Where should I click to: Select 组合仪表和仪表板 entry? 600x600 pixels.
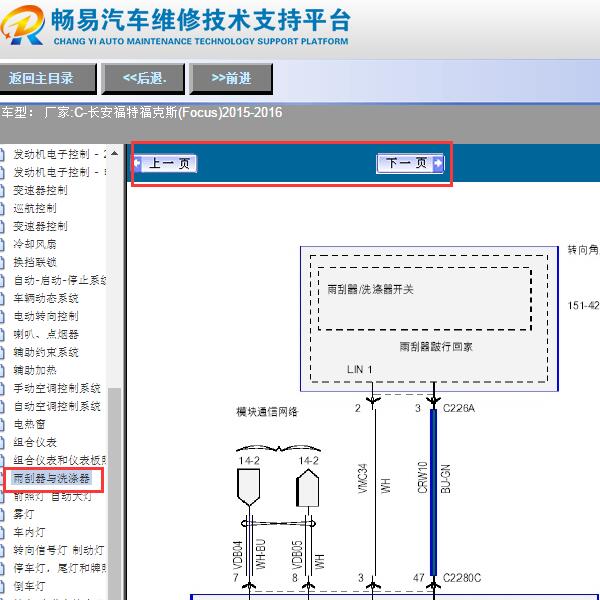click(60, 460)
